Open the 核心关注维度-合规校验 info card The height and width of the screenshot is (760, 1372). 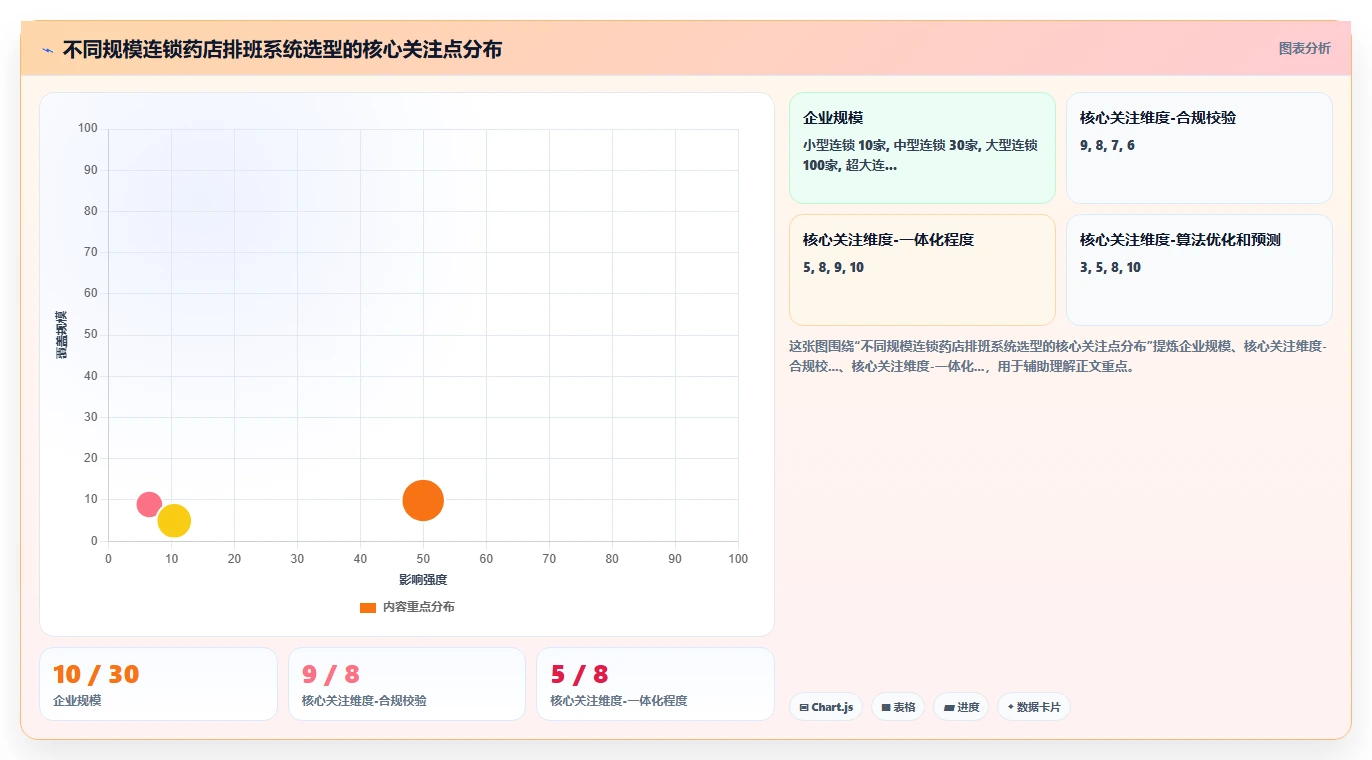tap(1199, 148)
